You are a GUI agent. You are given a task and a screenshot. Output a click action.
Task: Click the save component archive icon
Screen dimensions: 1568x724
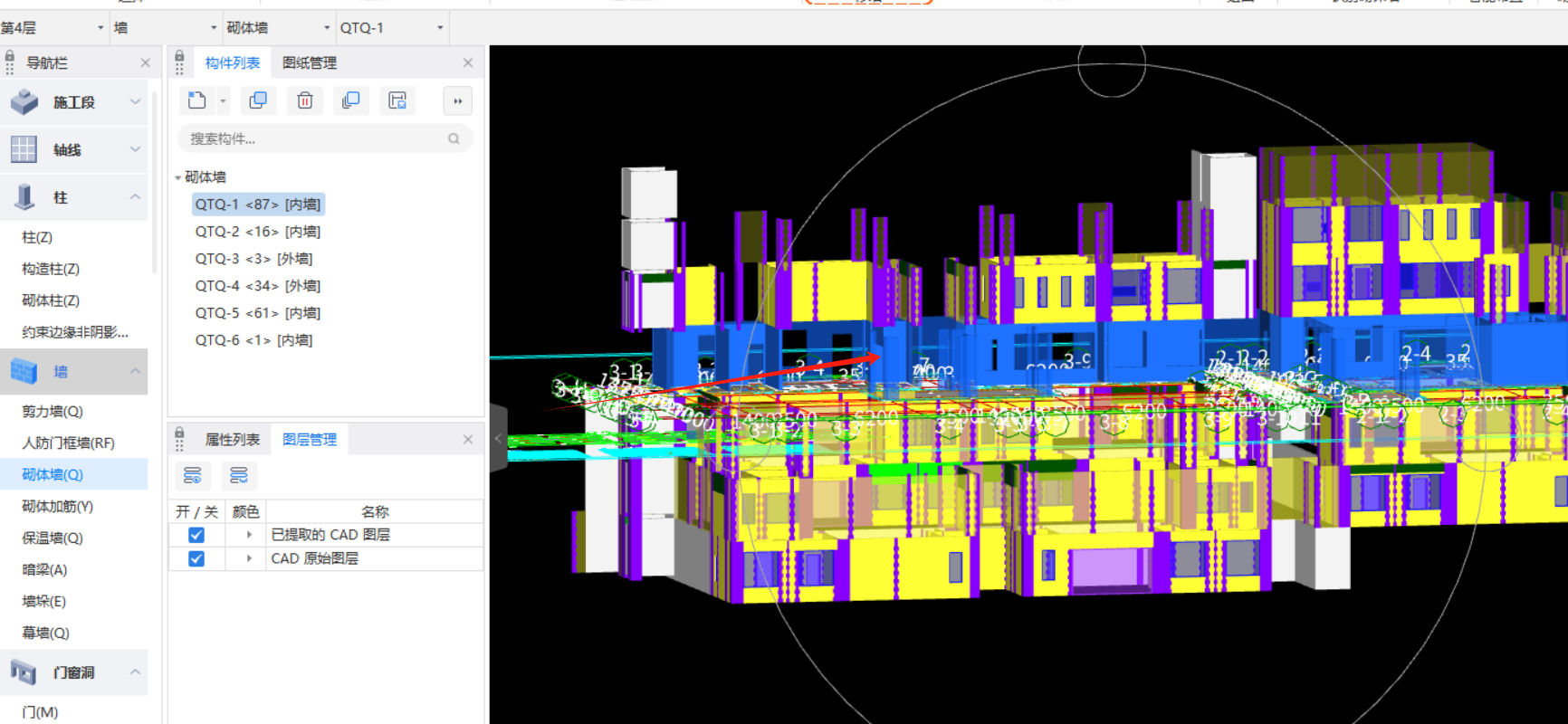tap(397, 100)
